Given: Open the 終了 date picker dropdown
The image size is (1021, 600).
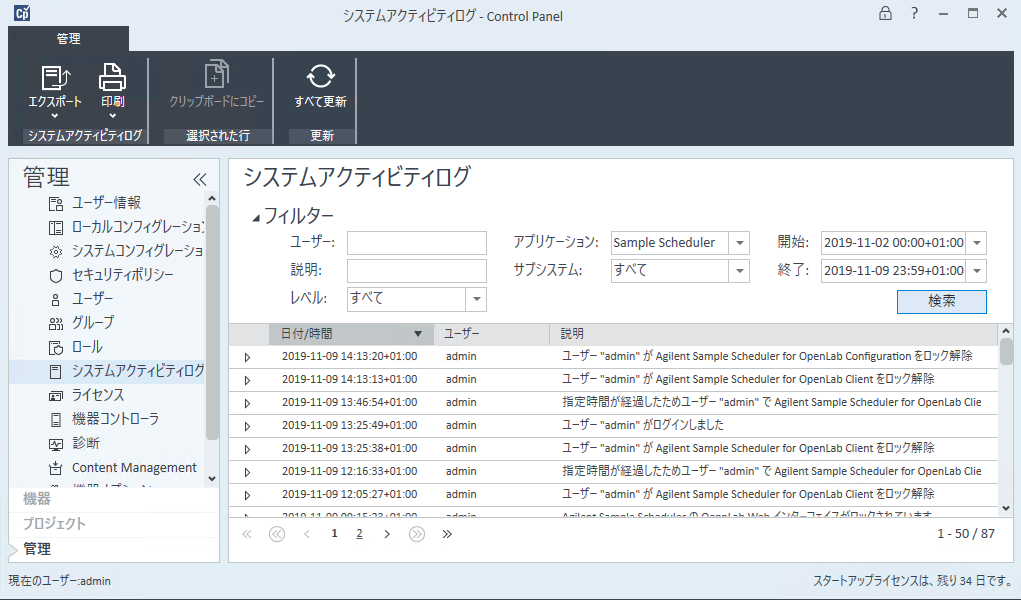Looking at the screenshot, I should 977,271.
